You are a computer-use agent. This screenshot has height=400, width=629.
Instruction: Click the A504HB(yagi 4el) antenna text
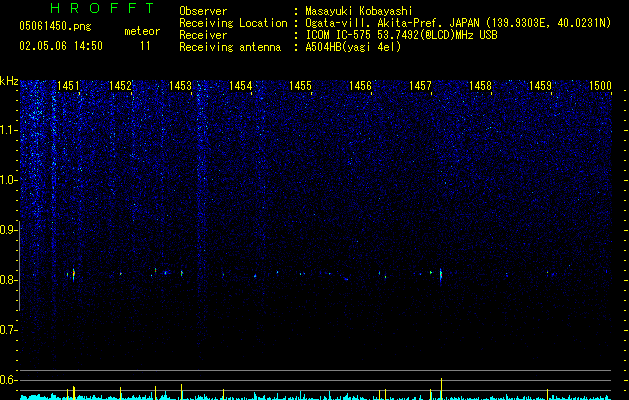[353, 47]
